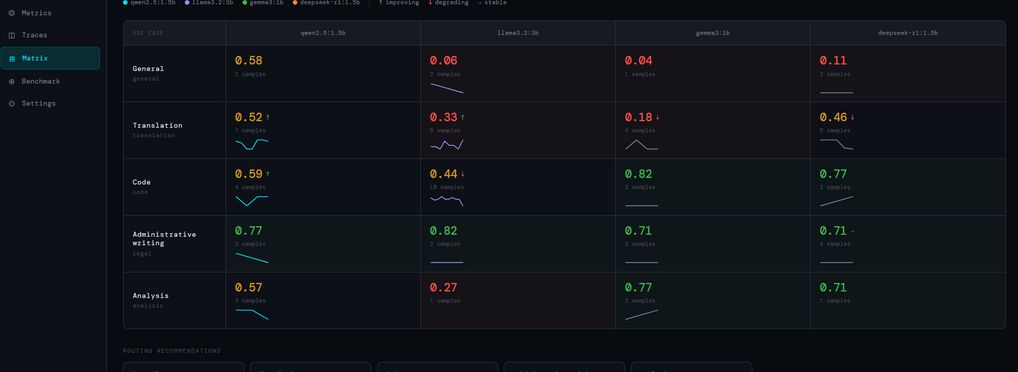Click Code score 0.44
The image size is (1018, 372).
tap(443, 175)
